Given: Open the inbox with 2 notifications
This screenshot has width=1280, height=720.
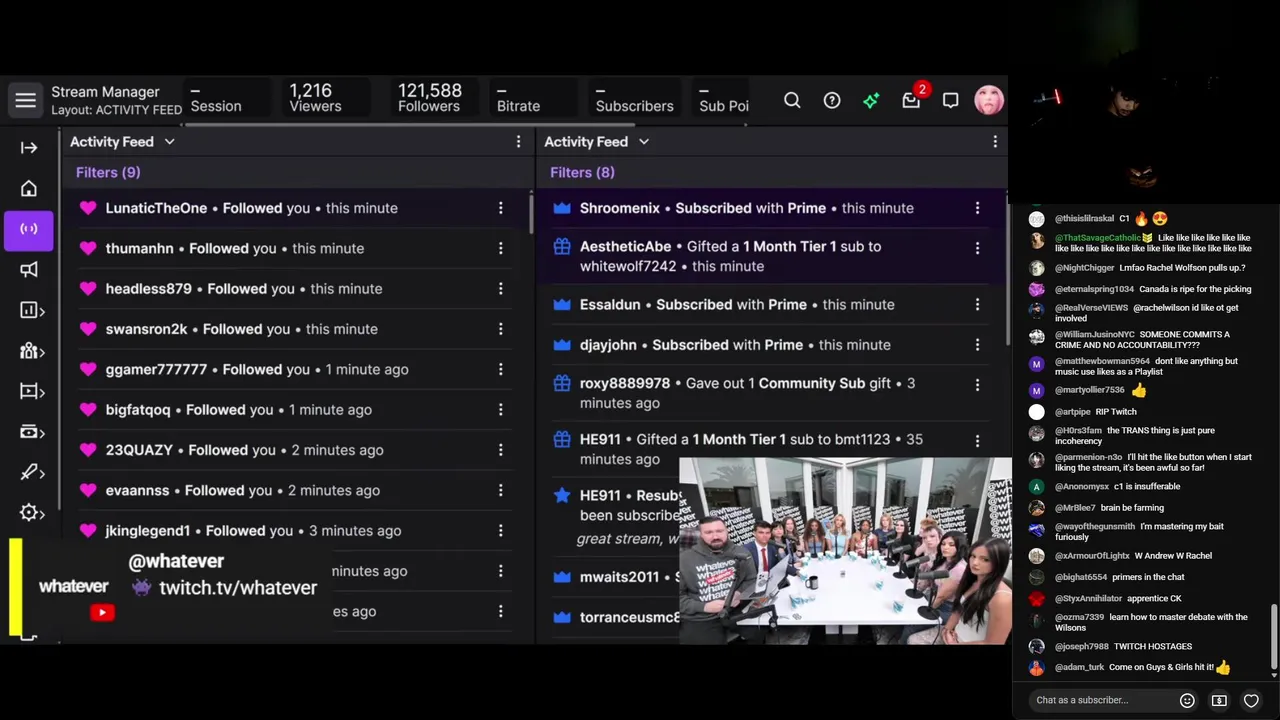Looking at the screenshot, I should [x=912, y=98].
